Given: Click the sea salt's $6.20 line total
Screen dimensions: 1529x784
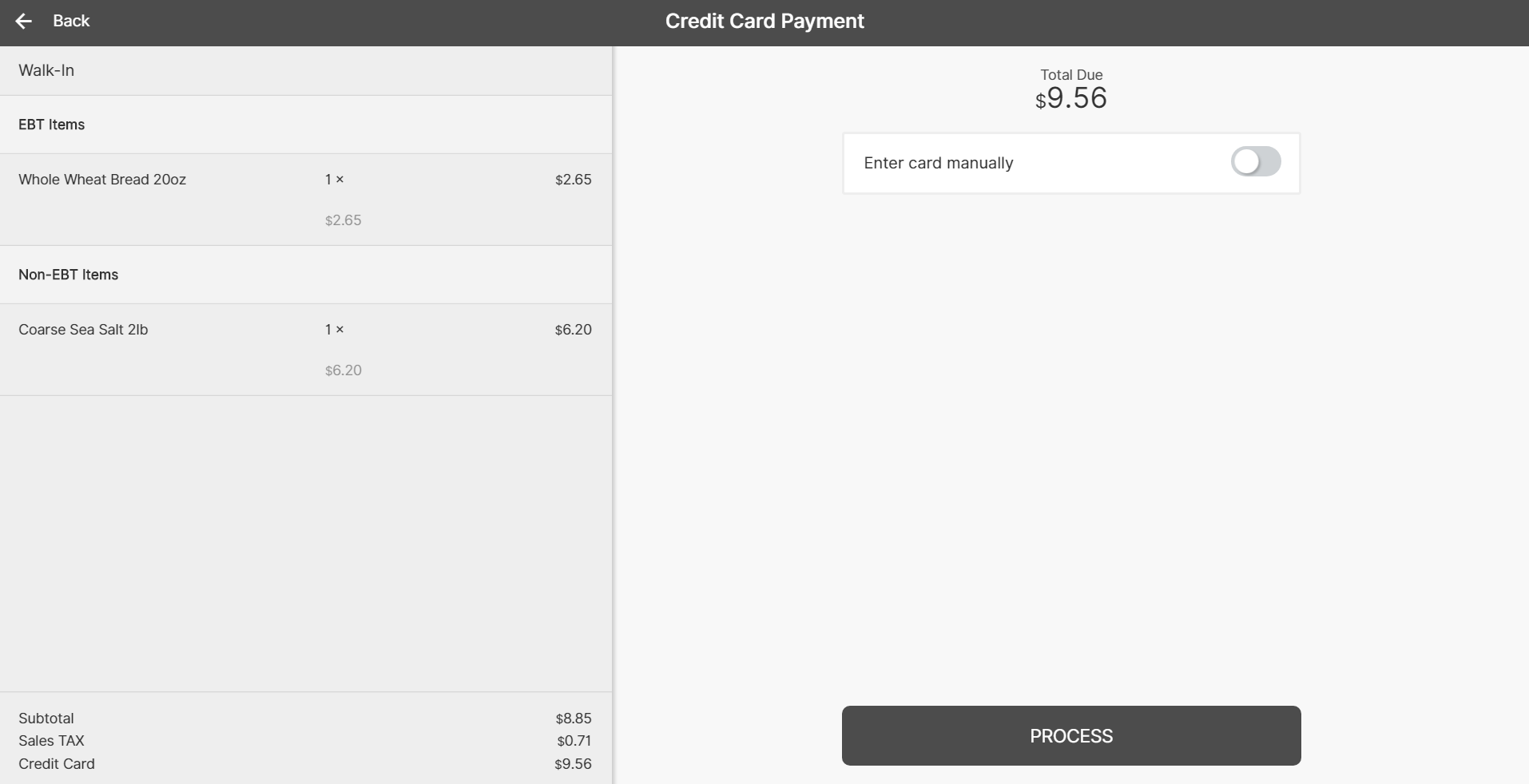Looking at the screenshot, I should click(574, 330).
